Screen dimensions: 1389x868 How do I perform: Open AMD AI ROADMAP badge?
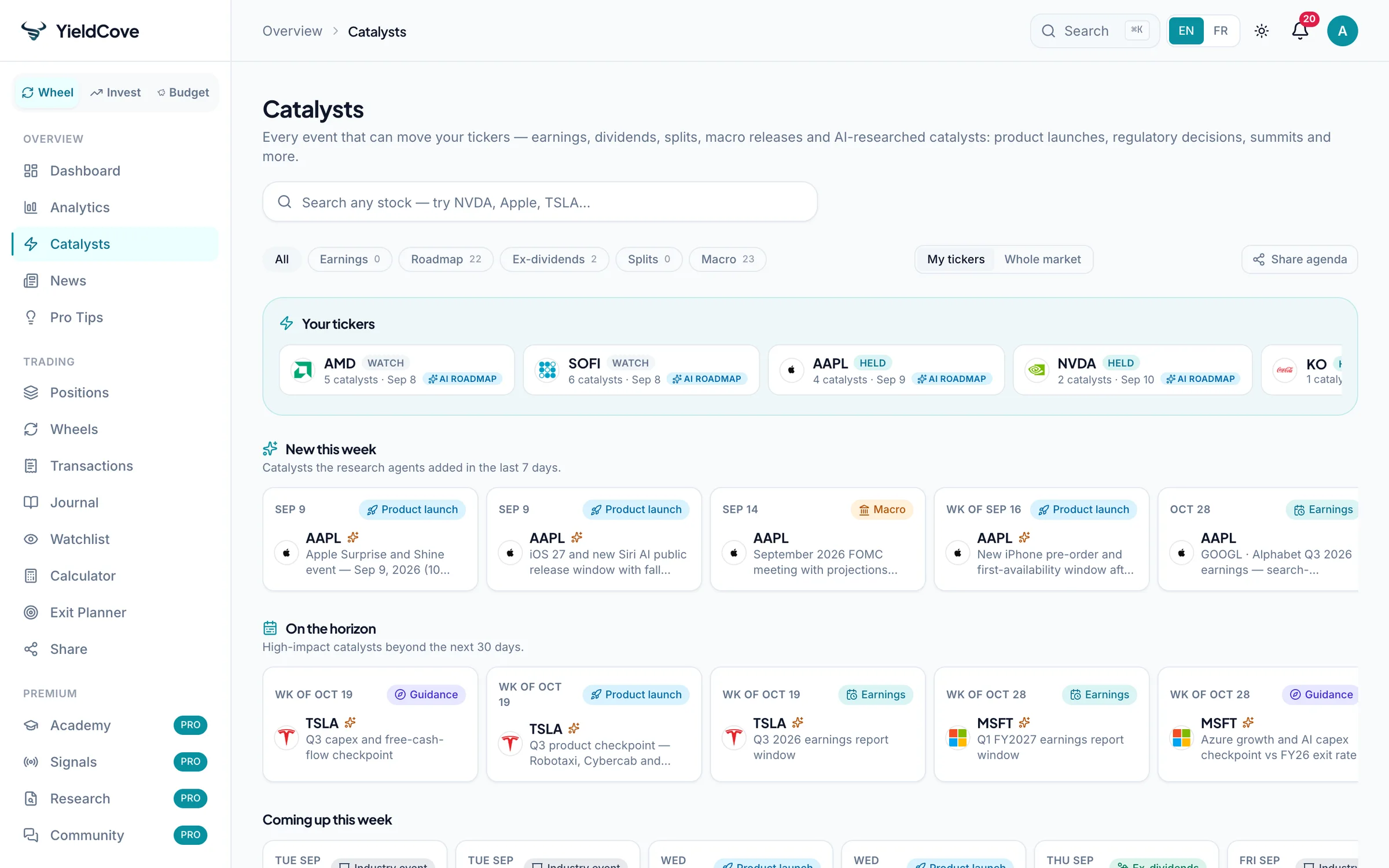pyautogui.click(x=462, y=379)
